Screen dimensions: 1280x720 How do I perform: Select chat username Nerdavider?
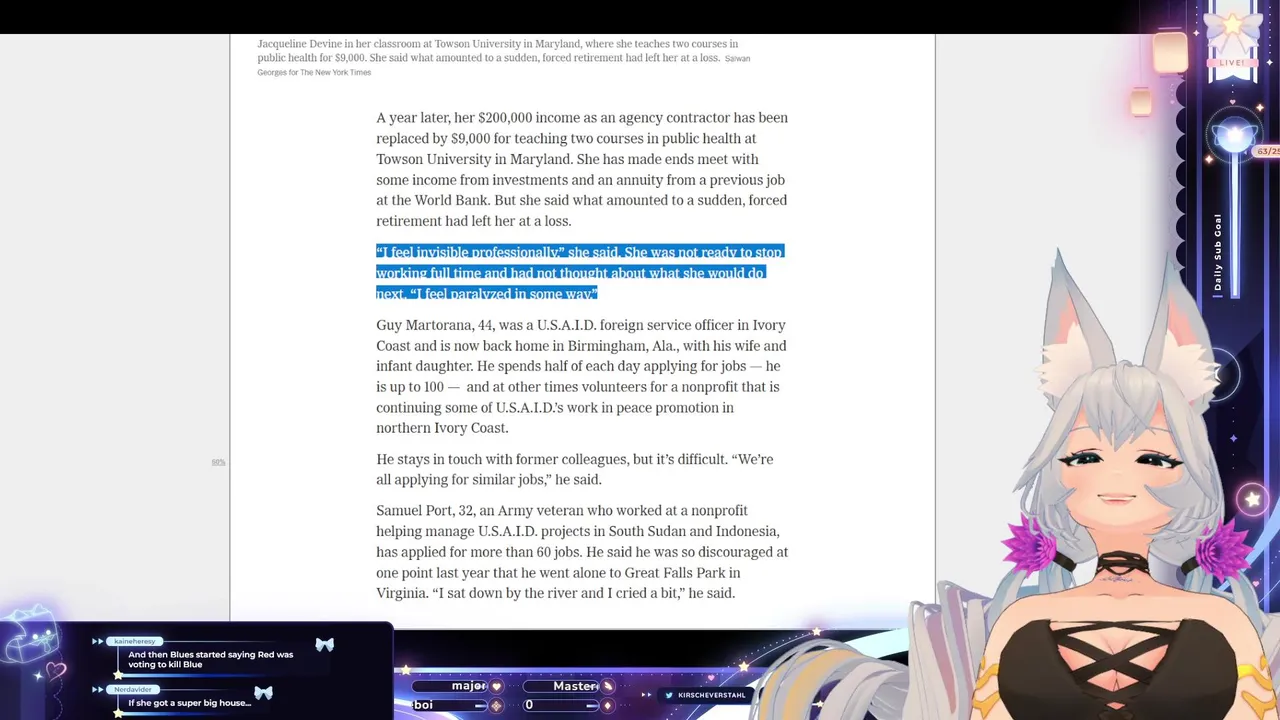click(x=132, y=689)
